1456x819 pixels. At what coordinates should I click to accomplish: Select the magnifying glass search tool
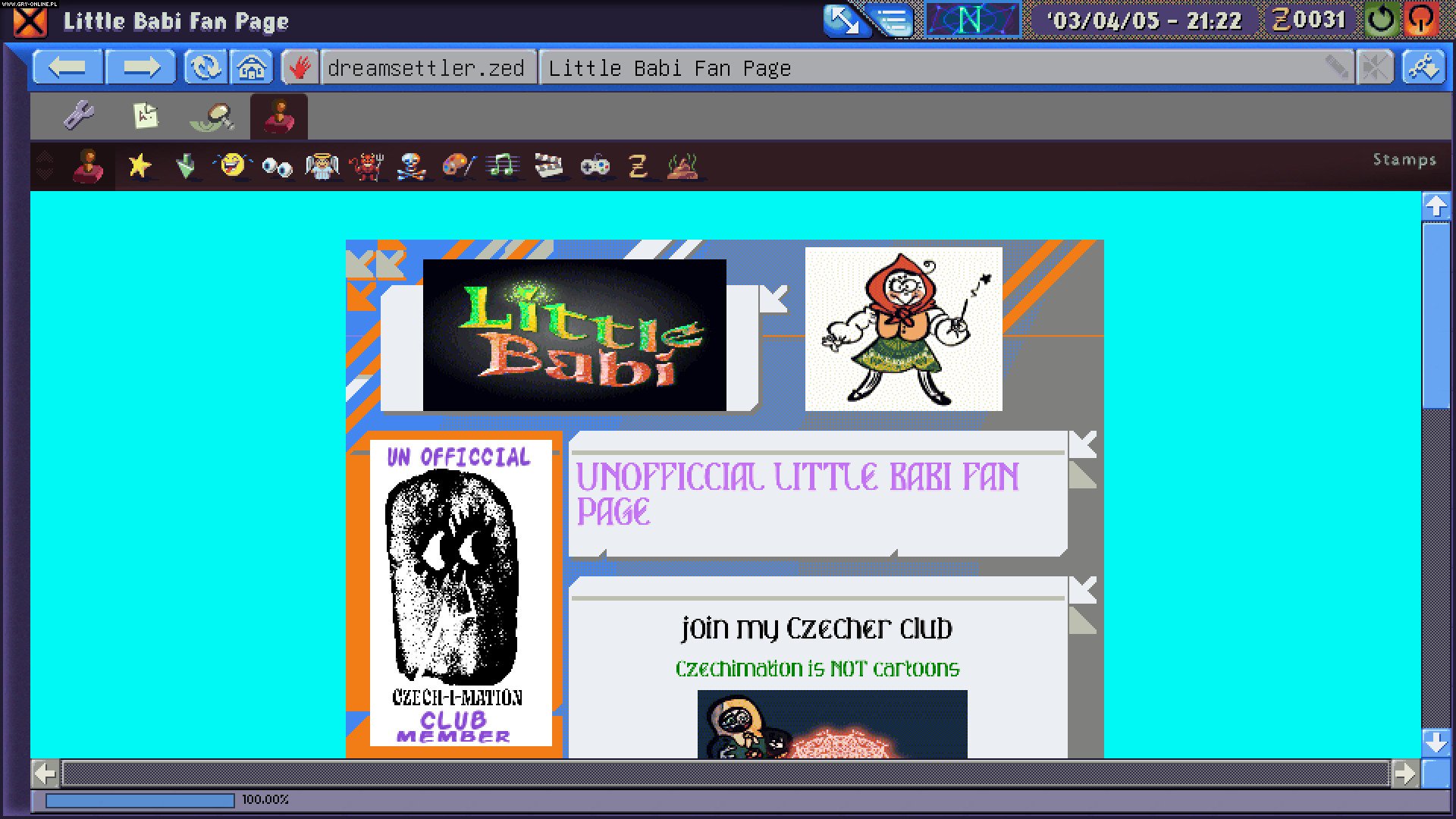pyautogui.click(x=211, y=115)
